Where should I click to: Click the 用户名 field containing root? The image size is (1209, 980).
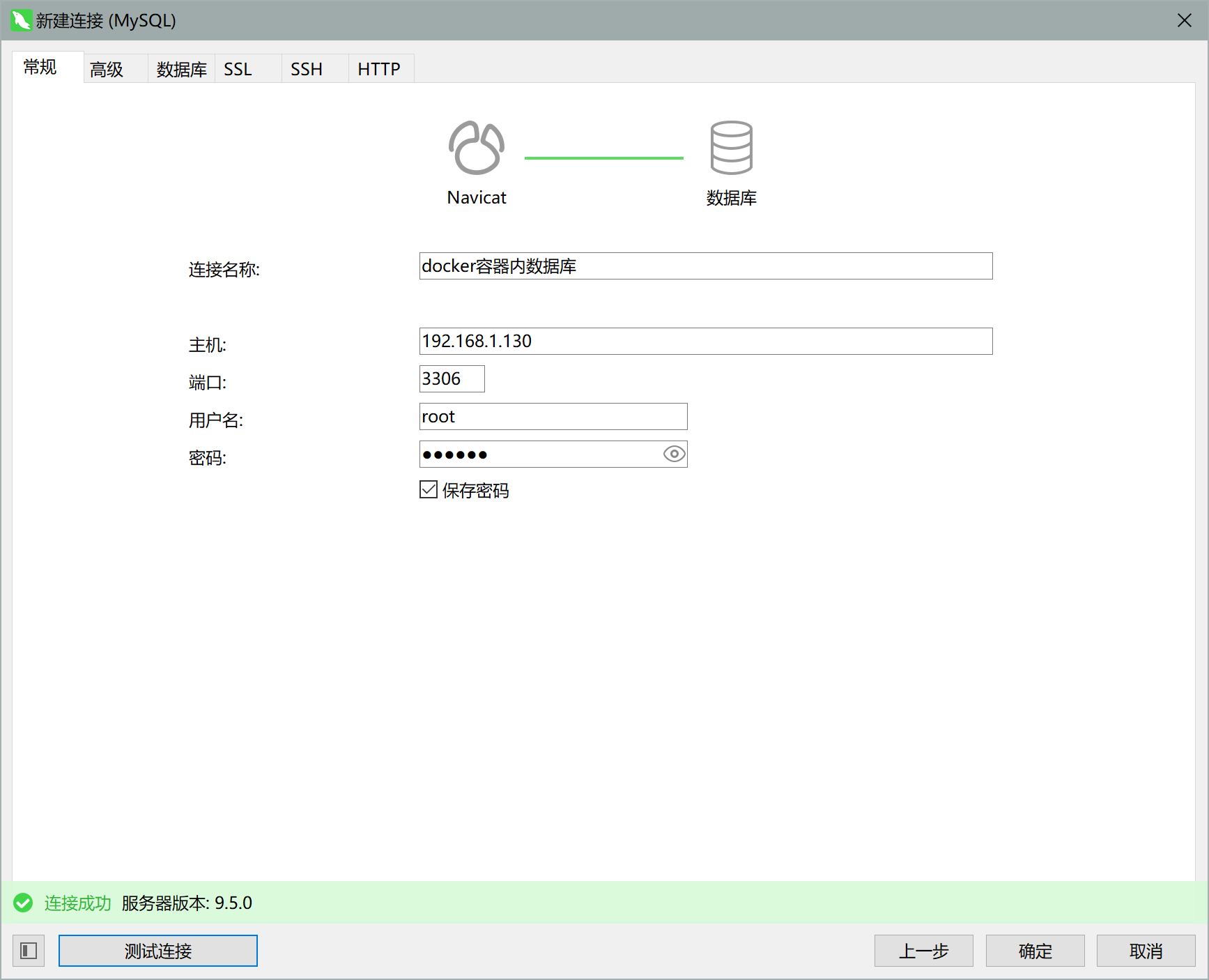553,417
